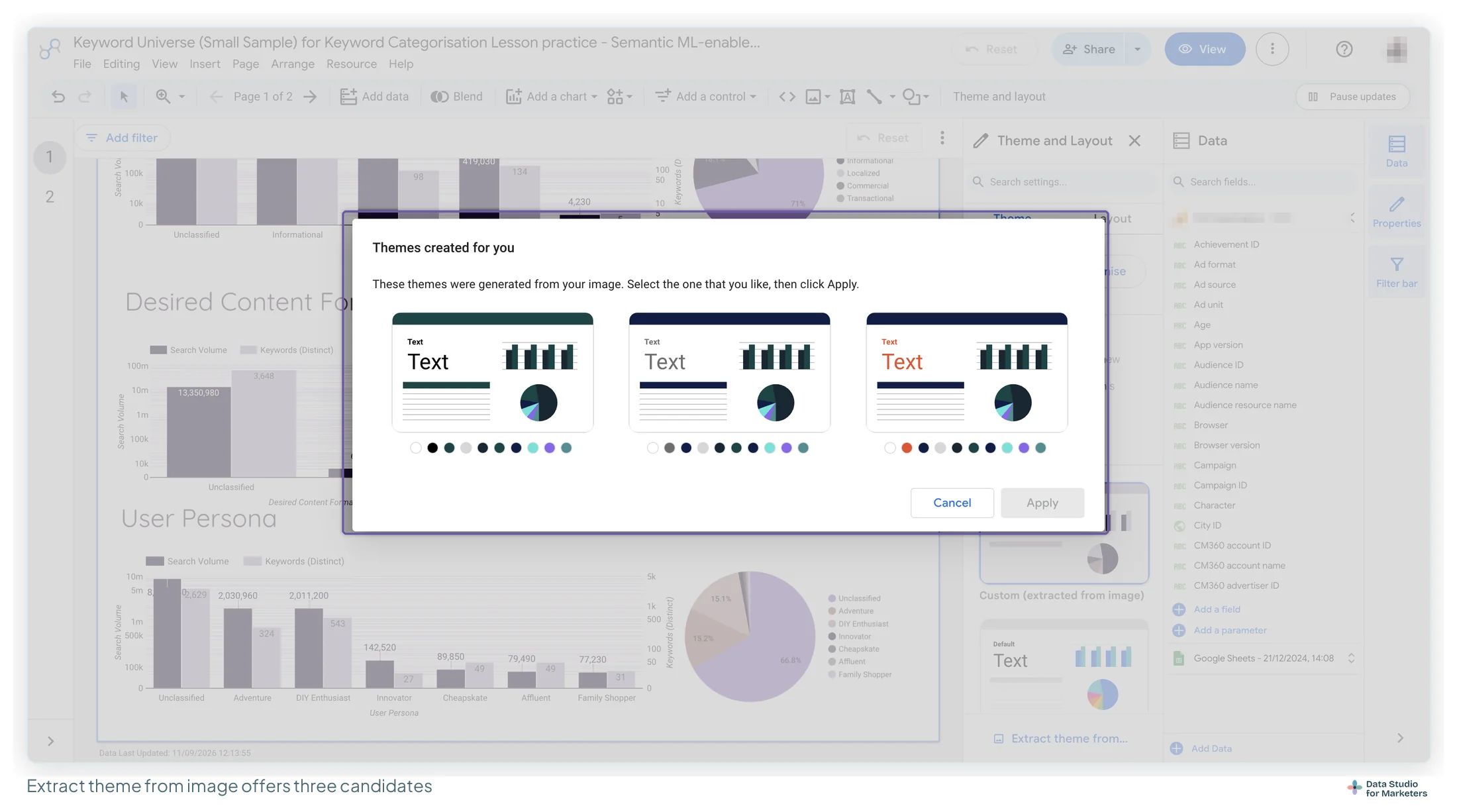This screenshot has width=1457, height=812.
Task: Select the Default theme thumbnail
Action: coord(1064,666)
